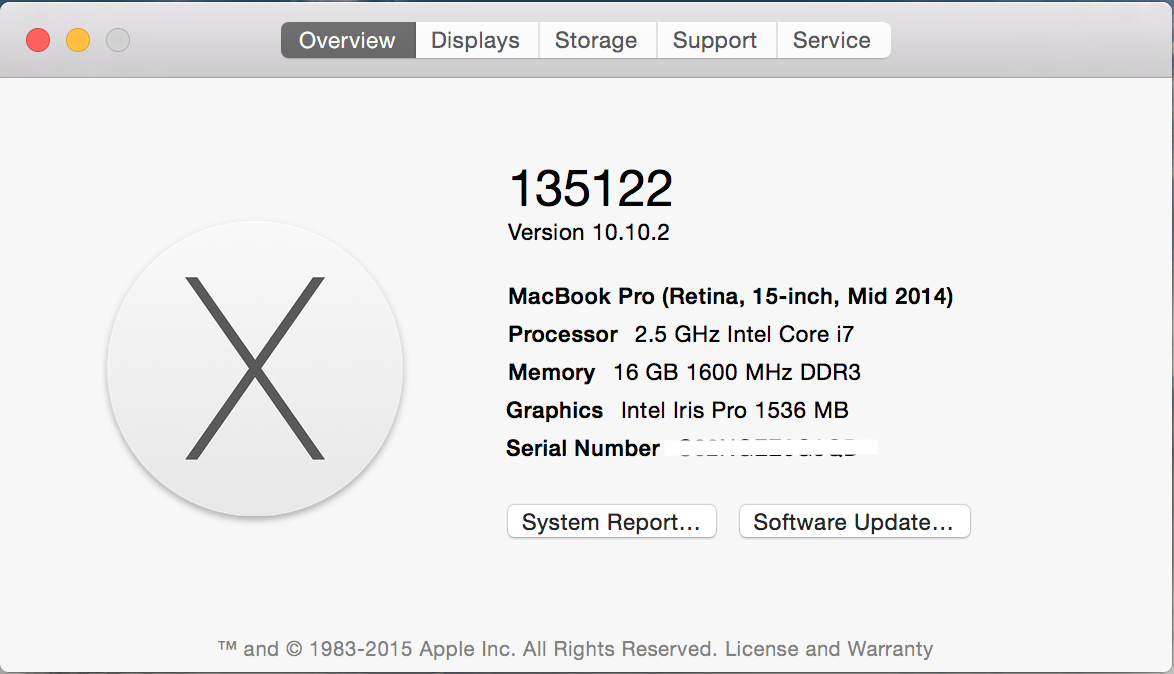Open the Storage tab
Image resolution: width=1174 pixels, height=674 pixels.
597,40
